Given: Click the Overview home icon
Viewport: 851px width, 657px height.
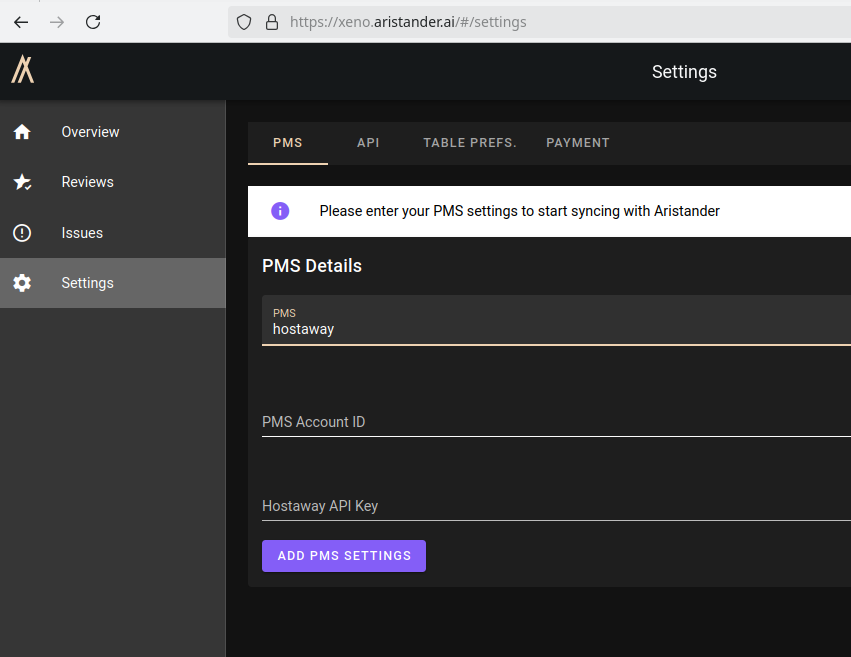Looking at the screenshot, I should (x=22, y=132).
